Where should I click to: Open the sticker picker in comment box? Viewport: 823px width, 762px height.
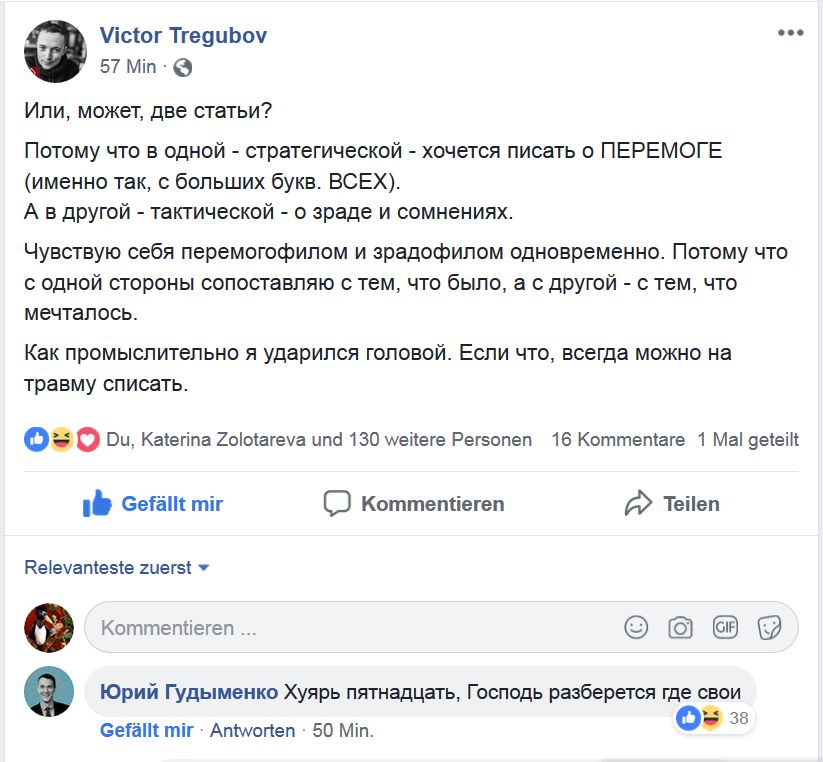coord(769,627)
